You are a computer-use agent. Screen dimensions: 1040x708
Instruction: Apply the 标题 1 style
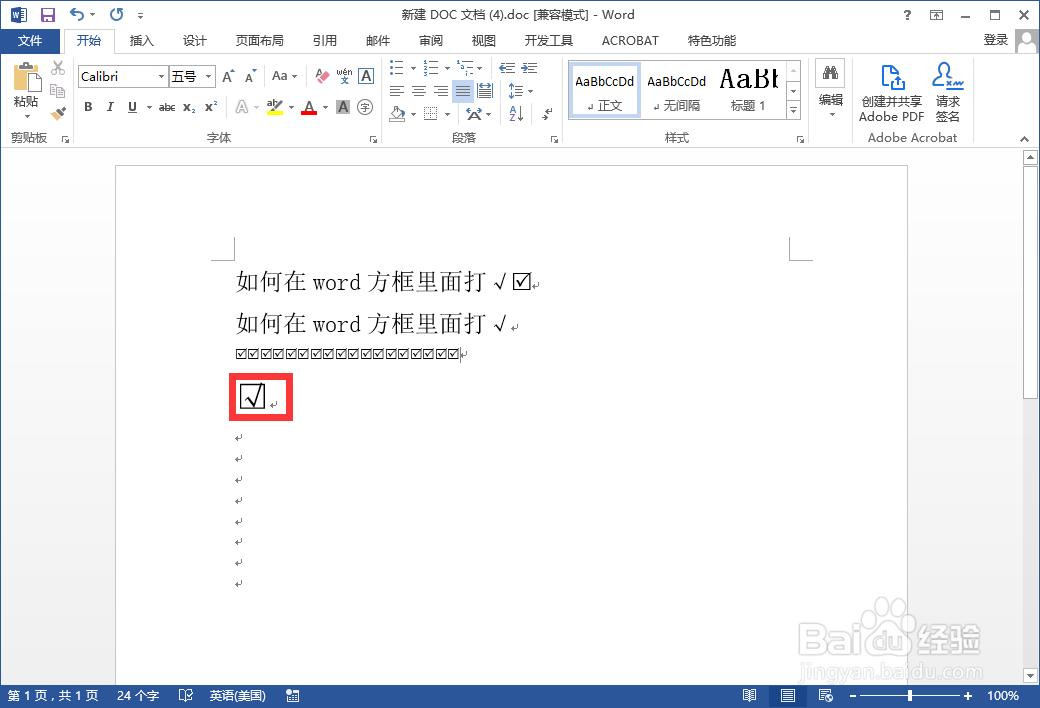point(748,89)
